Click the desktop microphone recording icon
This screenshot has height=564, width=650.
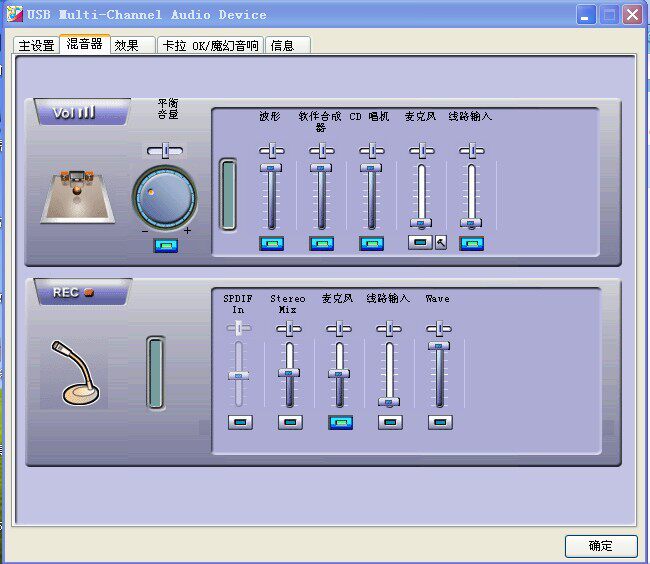point(75,373)
